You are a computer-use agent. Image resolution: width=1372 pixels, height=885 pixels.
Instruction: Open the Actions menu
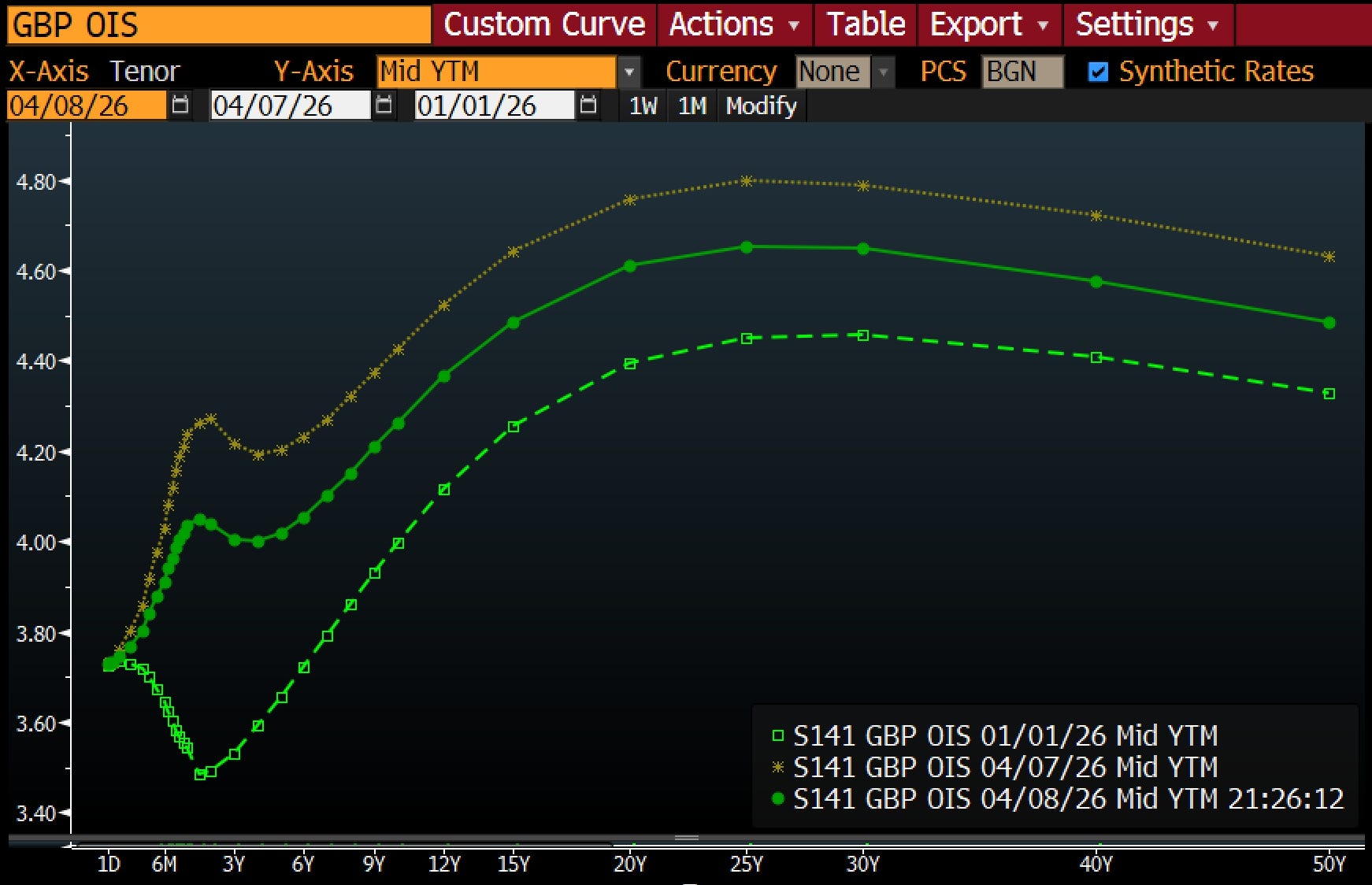[735, 24]
